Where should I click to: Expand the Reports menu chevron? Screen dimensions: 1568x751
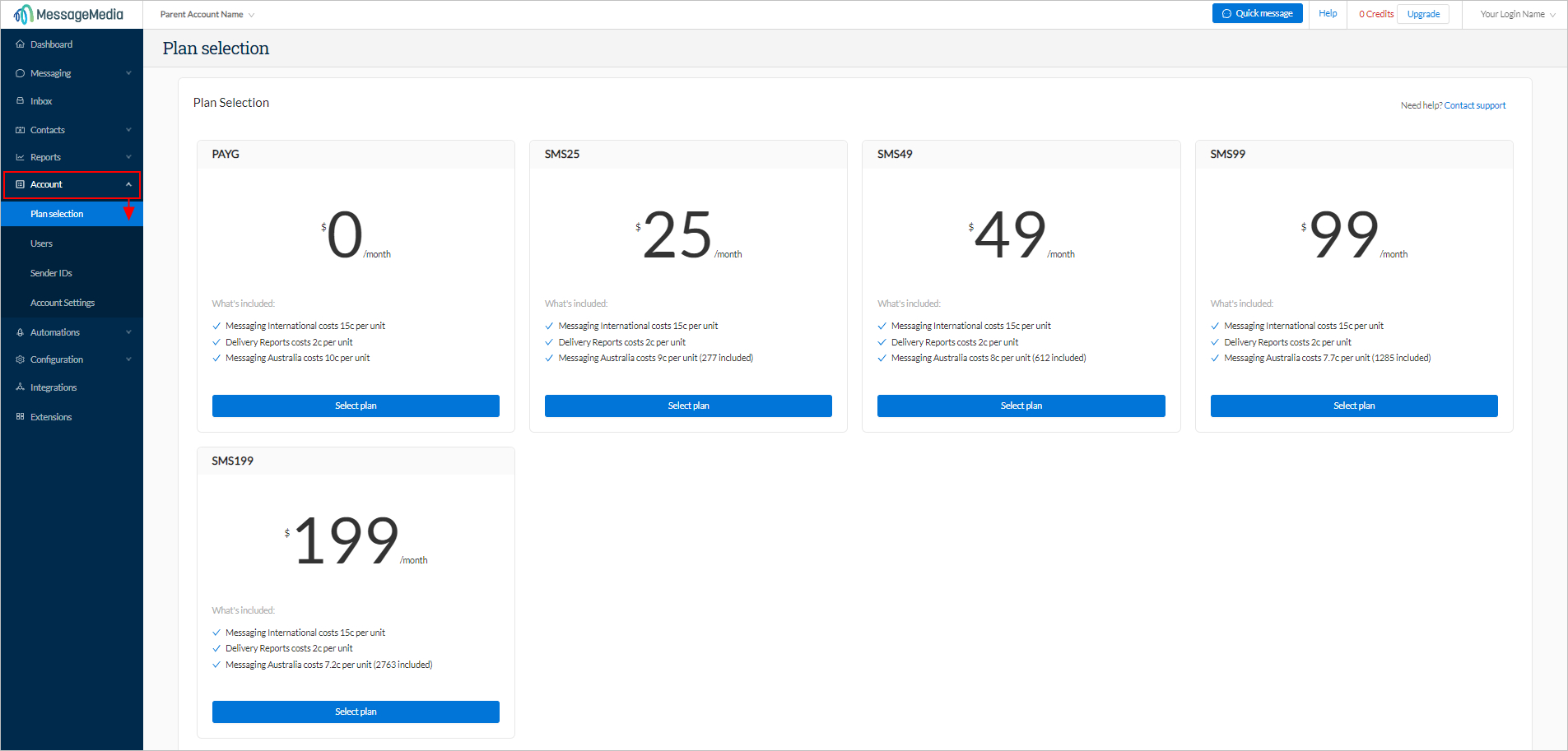click(x=128, y=157)
